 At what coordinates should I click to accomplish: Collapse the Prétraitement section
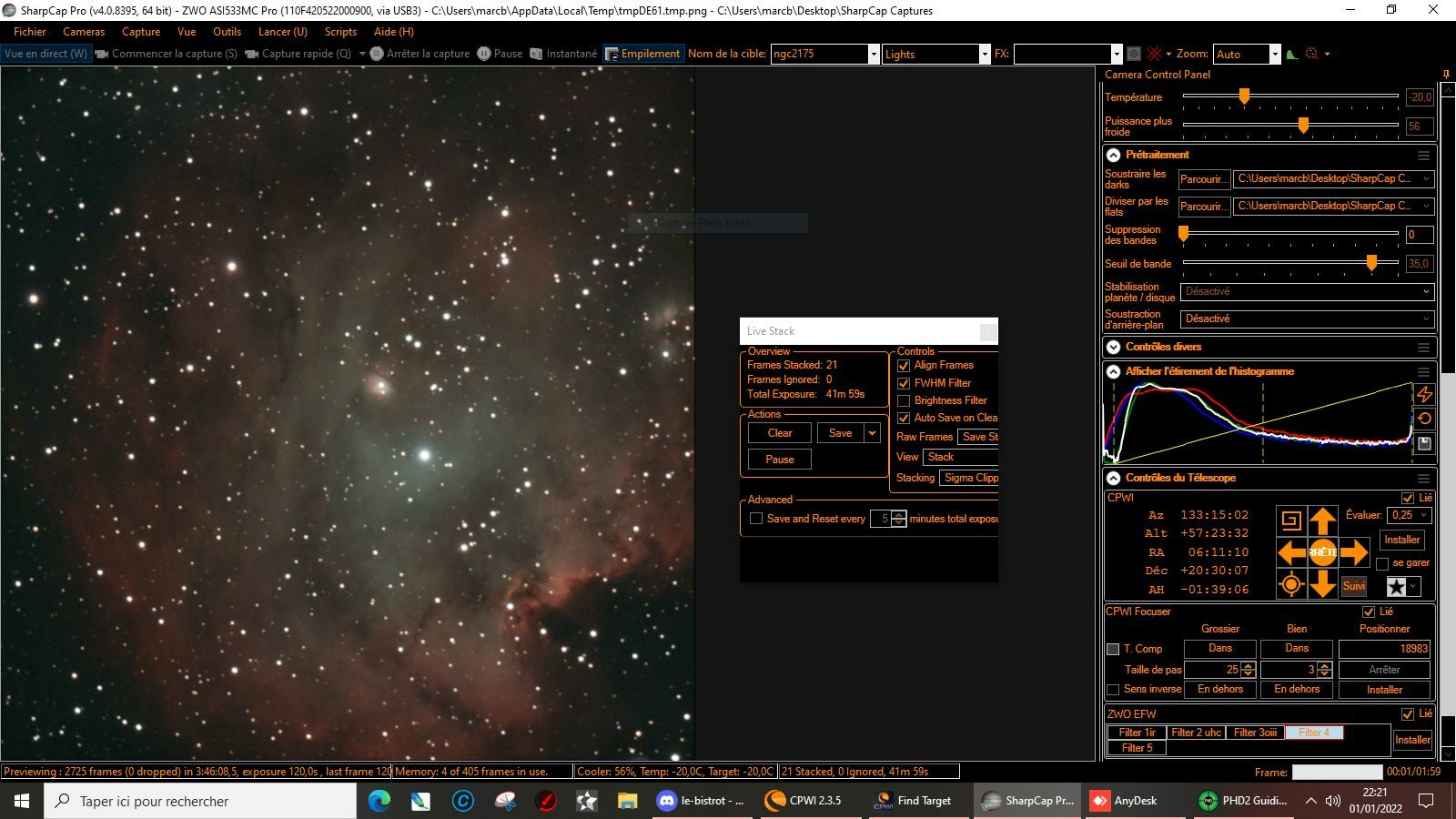(x=1113, y=156)
